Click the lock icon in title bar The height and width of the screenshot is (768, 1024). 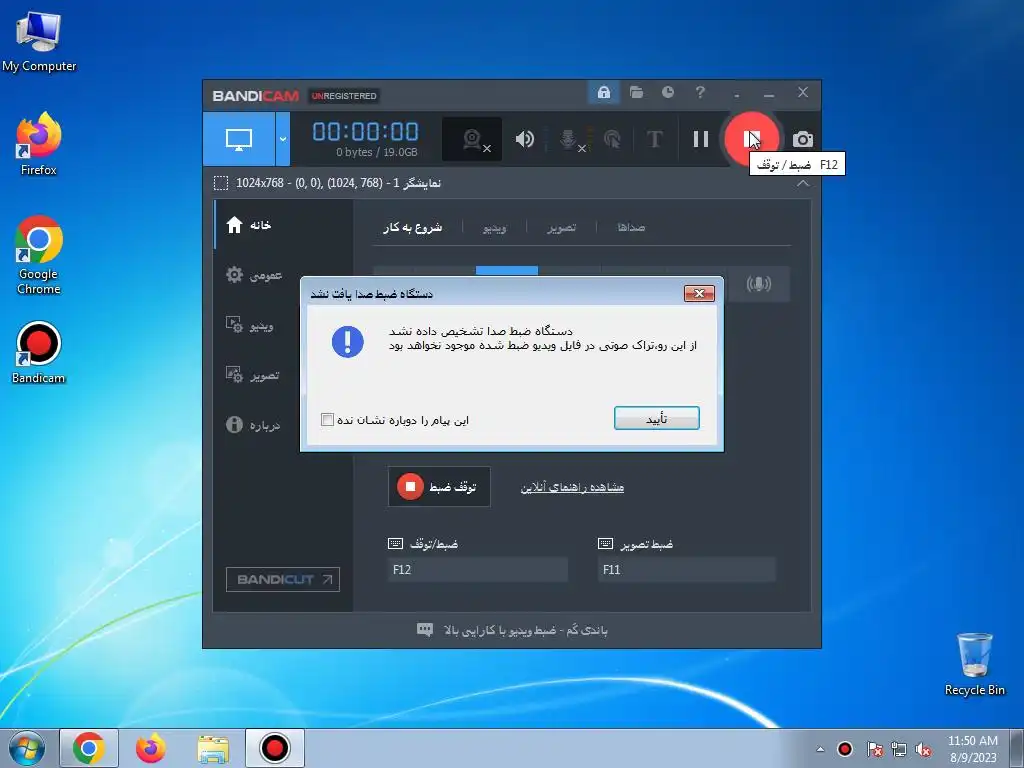pyautogui.click(x=603, y=92)
